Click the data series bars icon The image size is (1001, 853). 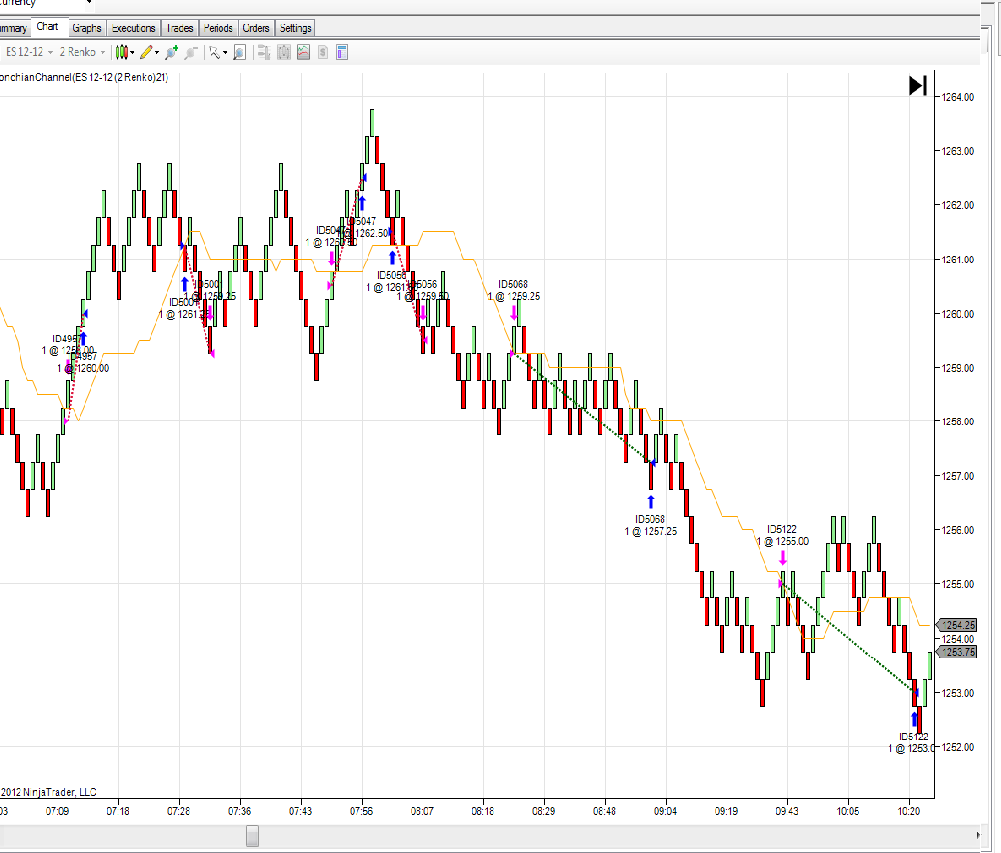(x=283, y=52)
